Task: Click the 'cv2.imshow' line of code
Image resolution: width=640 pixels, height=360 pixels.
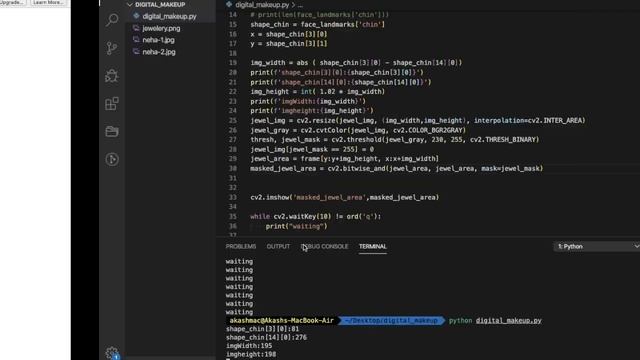Action: coord(344,198)
